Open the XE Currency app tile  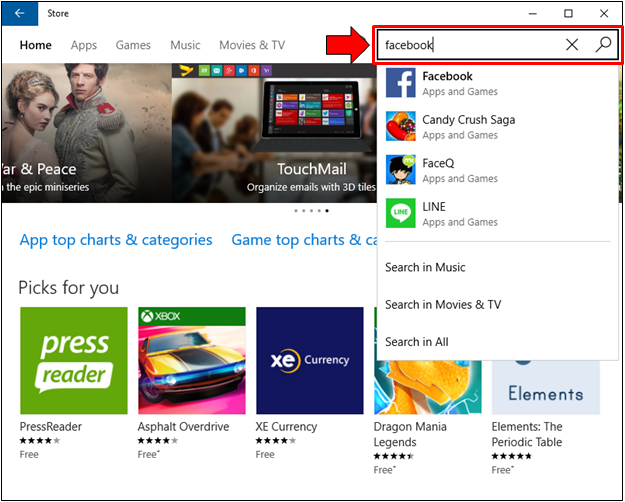point(310,360)
